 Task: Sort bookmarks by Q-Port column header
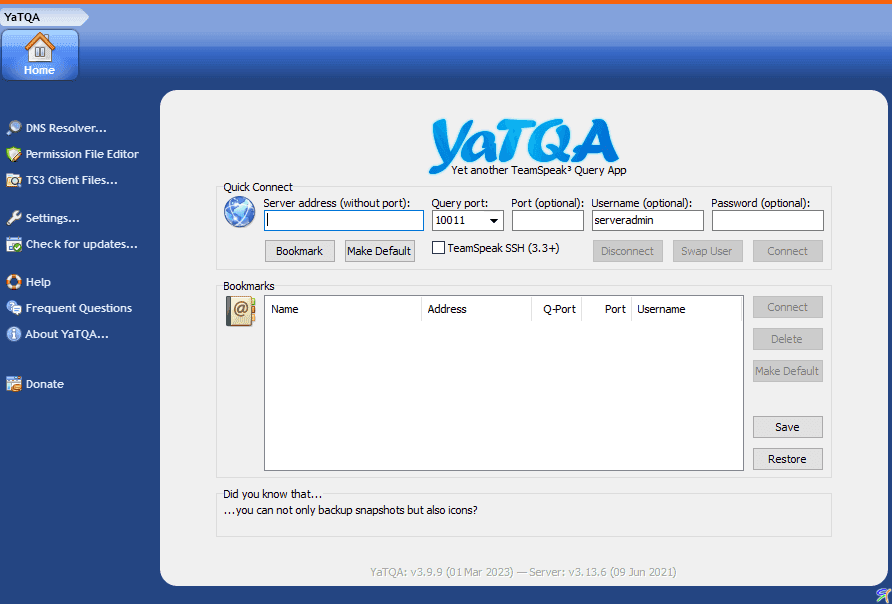point(557,309)
